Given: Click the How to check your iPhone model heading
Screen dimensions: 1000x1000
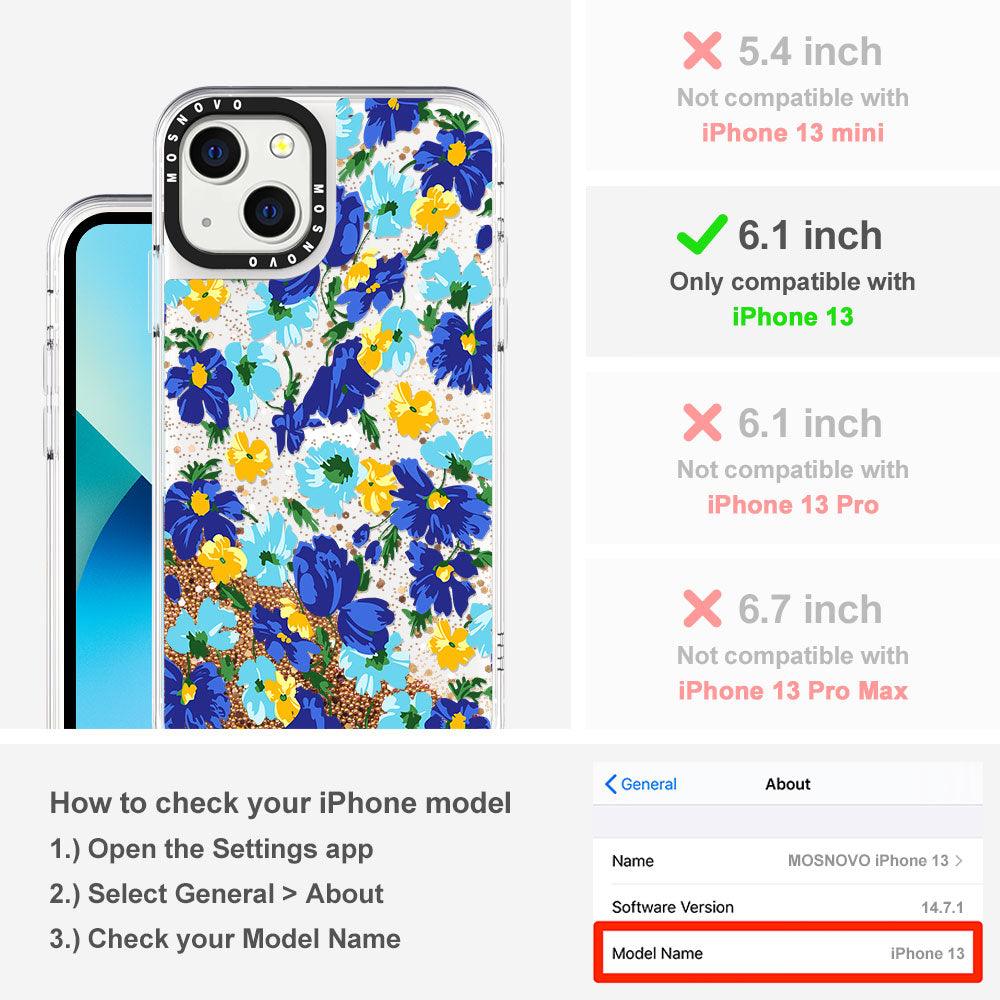Looking at the screenshot, I should point(281,802).
